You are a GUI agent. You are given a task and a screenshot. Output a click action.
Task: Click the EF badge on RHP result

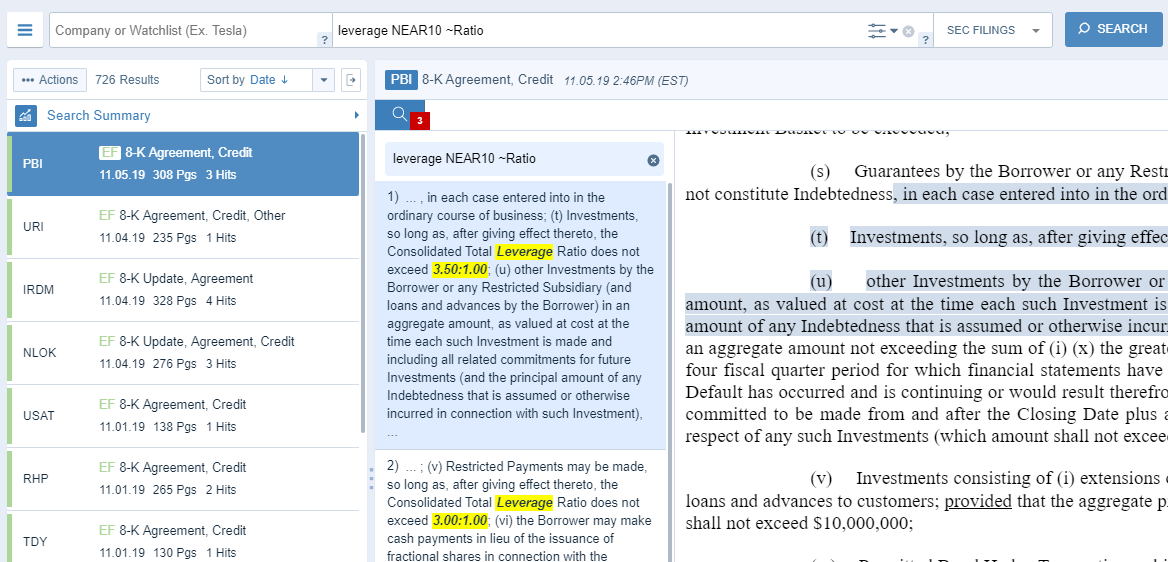click(x=107, y=468)
